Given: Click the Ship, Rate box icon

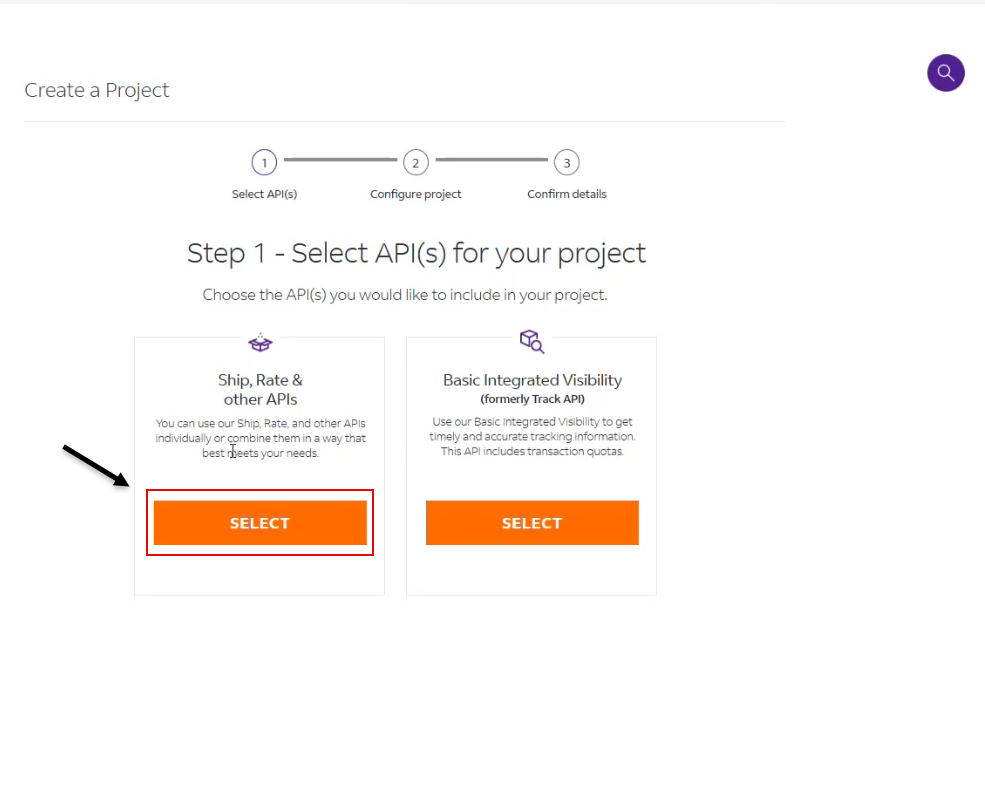Looking at the screenshot, I should pyautogui.click(x=260, y=343).
